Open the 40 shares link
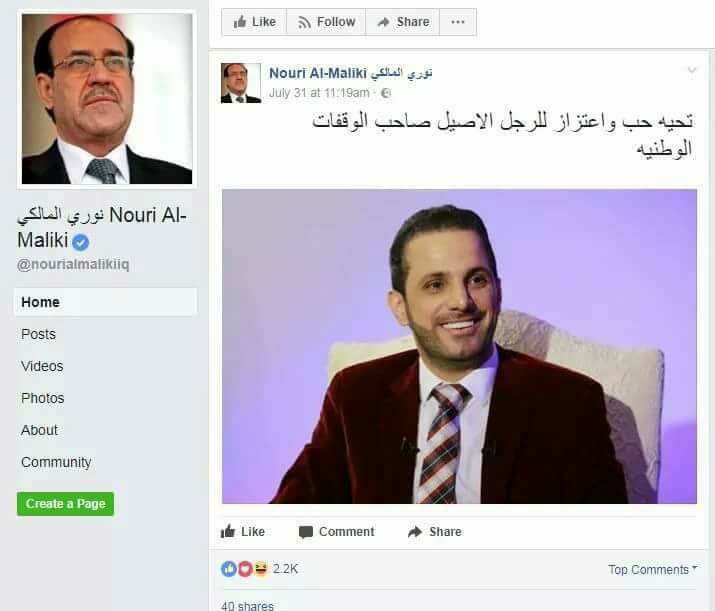This screenshot has height=611, width=715. 247,606
